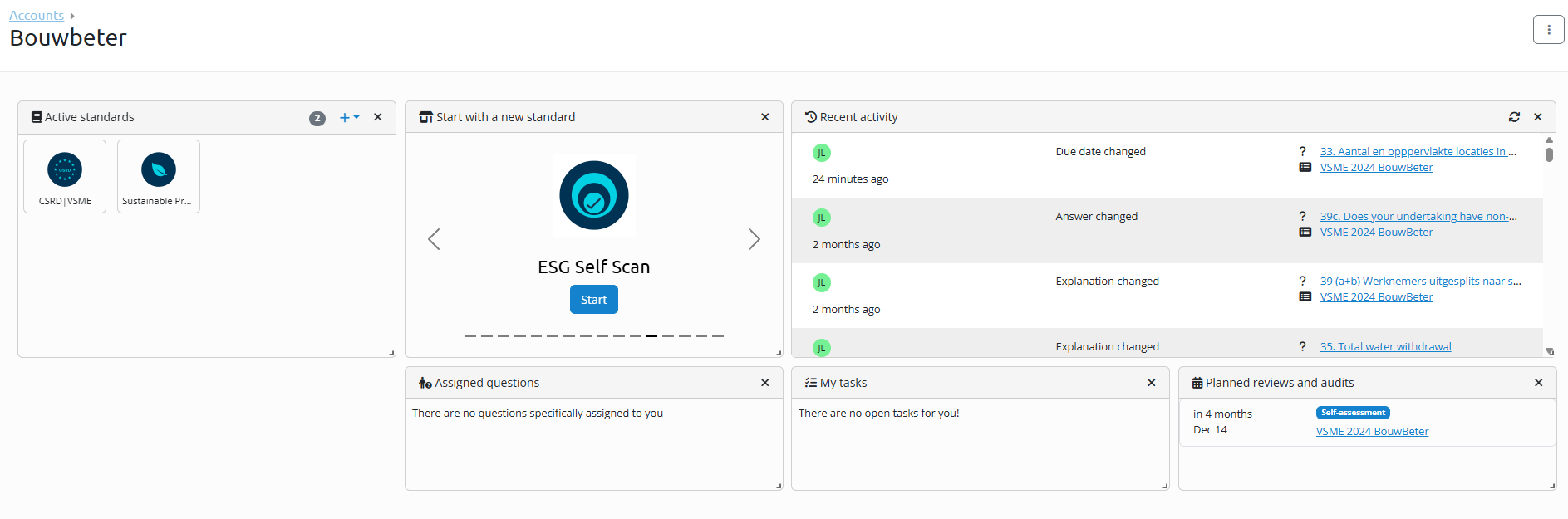Click the question mark icon beside 39 (a+b) link

[1303, 281]
